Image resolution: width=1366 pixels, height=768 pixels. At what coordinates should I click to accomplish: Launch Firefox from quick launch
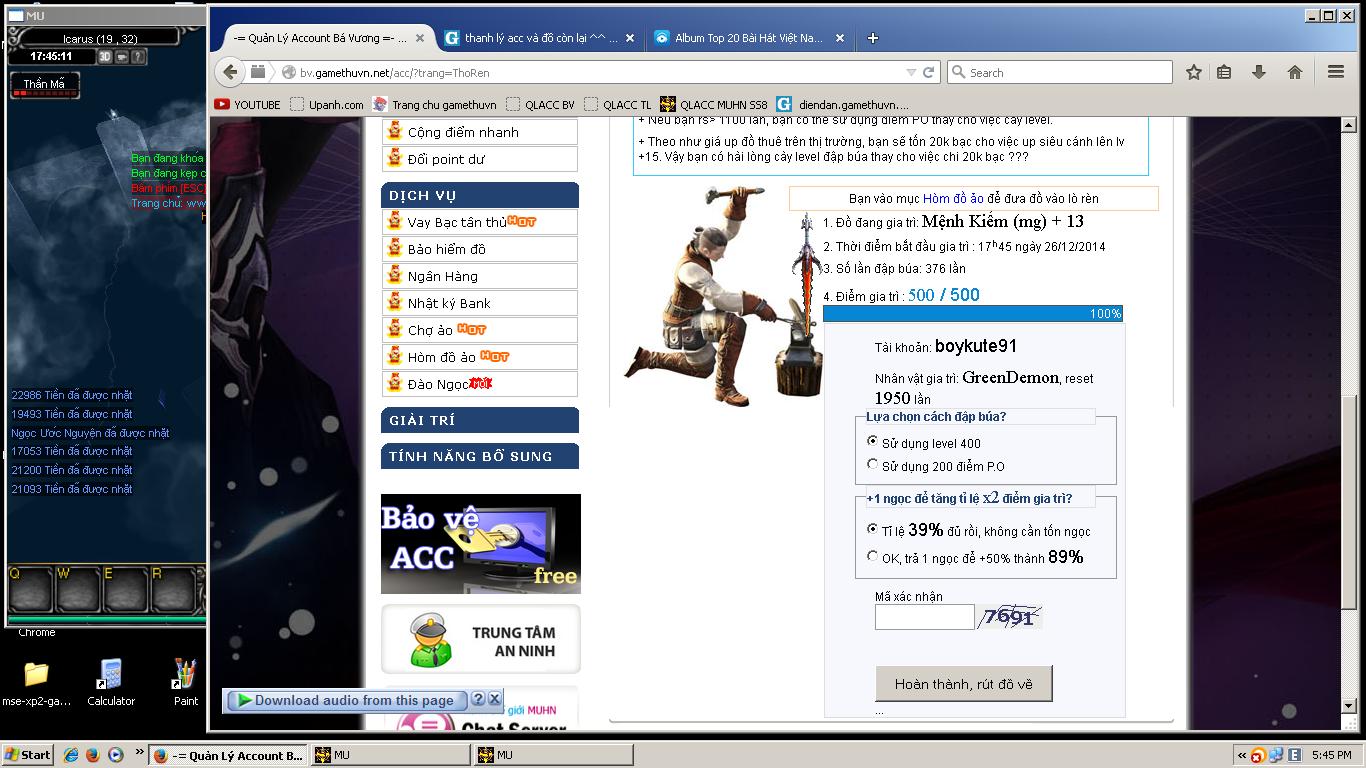[x=92, y=755]
